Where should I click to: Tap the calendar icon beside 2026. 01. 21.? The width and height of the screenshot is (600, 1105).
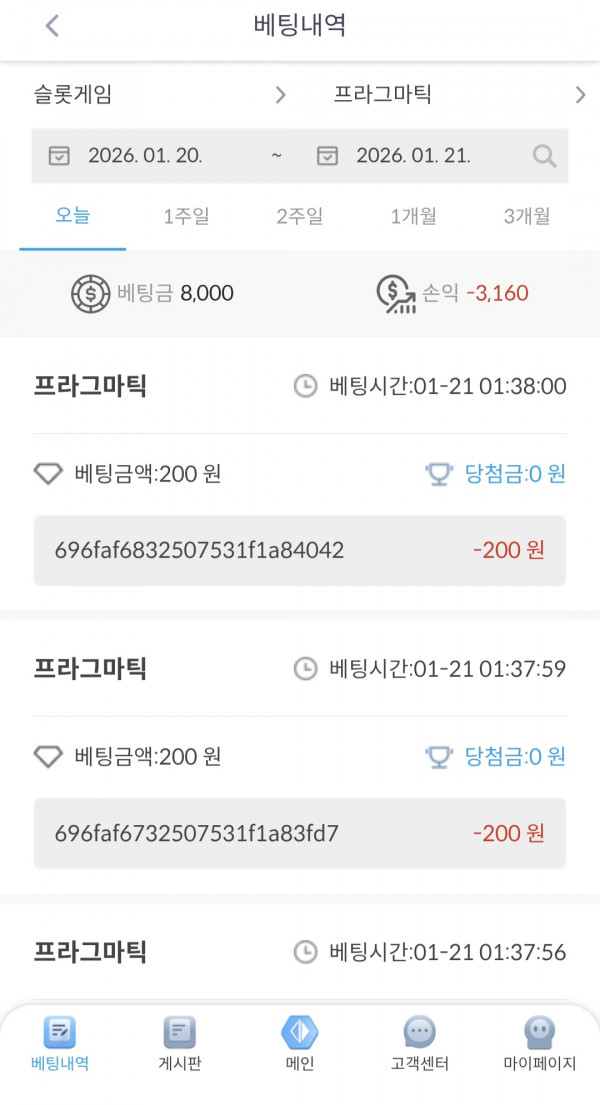coord(330,155)
